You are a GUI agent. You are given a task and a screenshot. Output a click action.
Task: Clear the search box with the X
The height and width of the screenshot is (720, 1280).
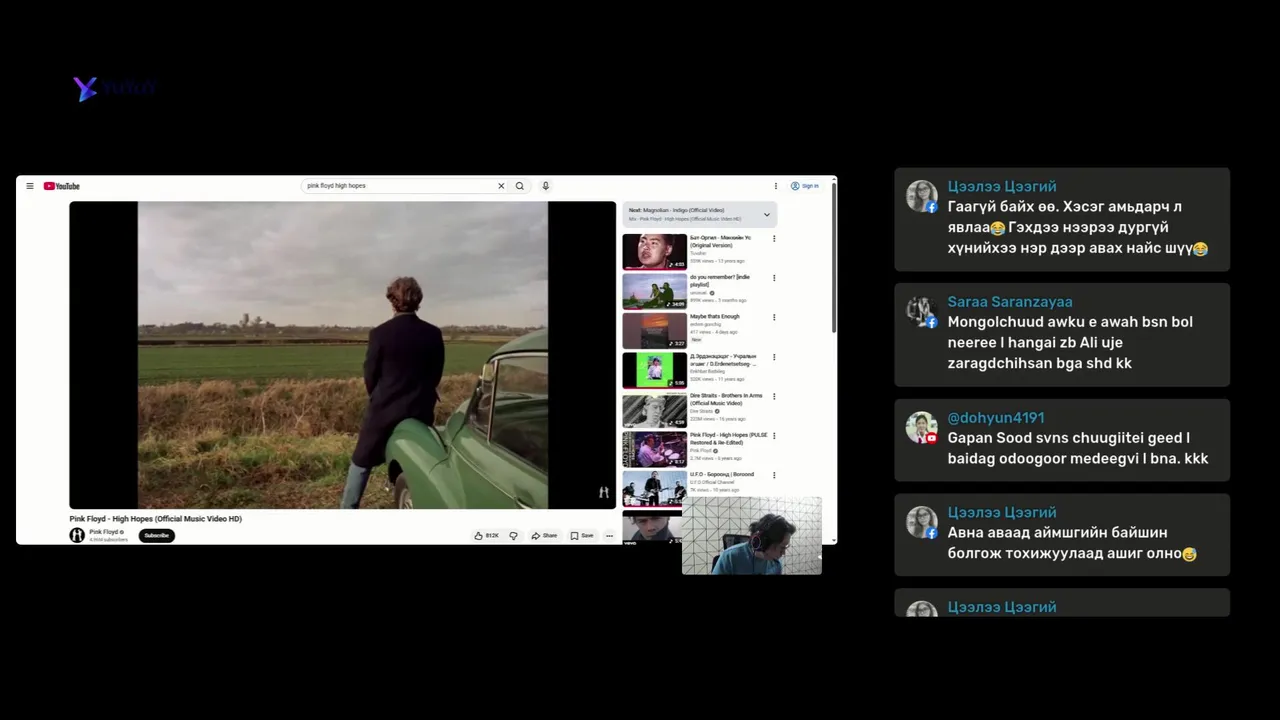(501, 186)
